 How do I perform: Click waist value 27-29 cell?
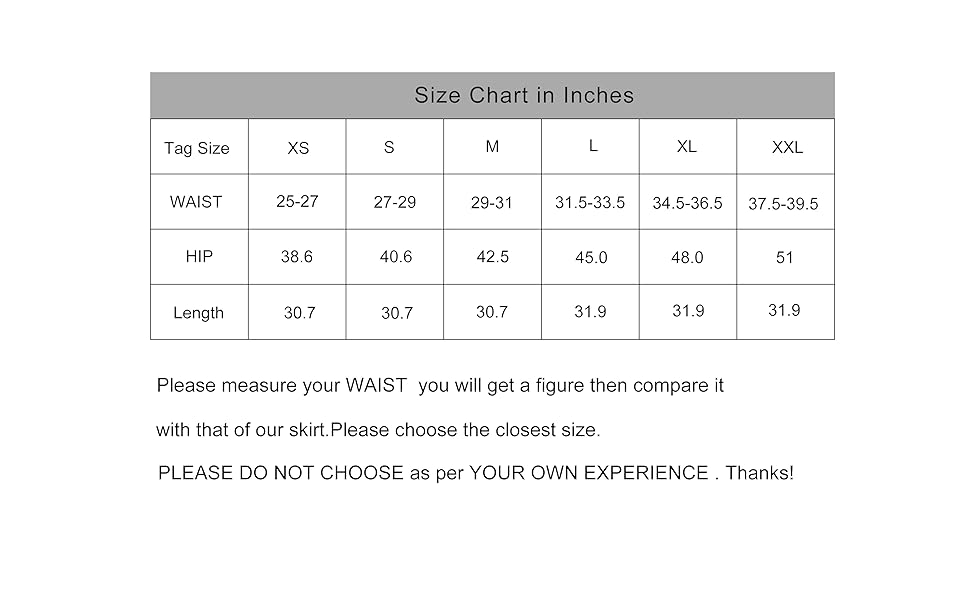tap(395, 202)
